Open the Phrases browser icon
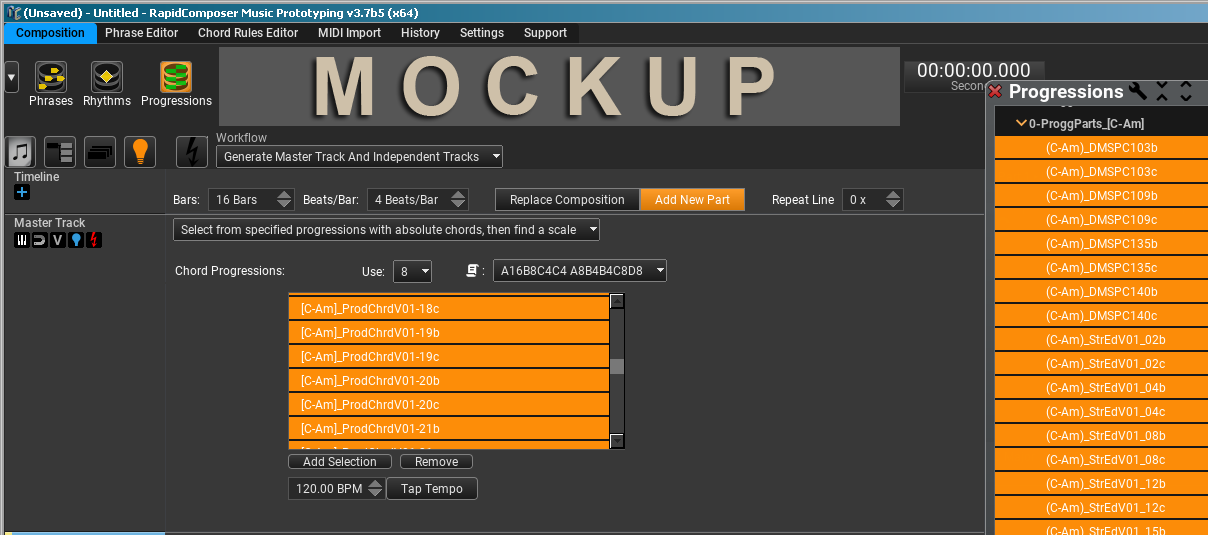The width and height of the screenshot is (1208, 535). point(50,77)
